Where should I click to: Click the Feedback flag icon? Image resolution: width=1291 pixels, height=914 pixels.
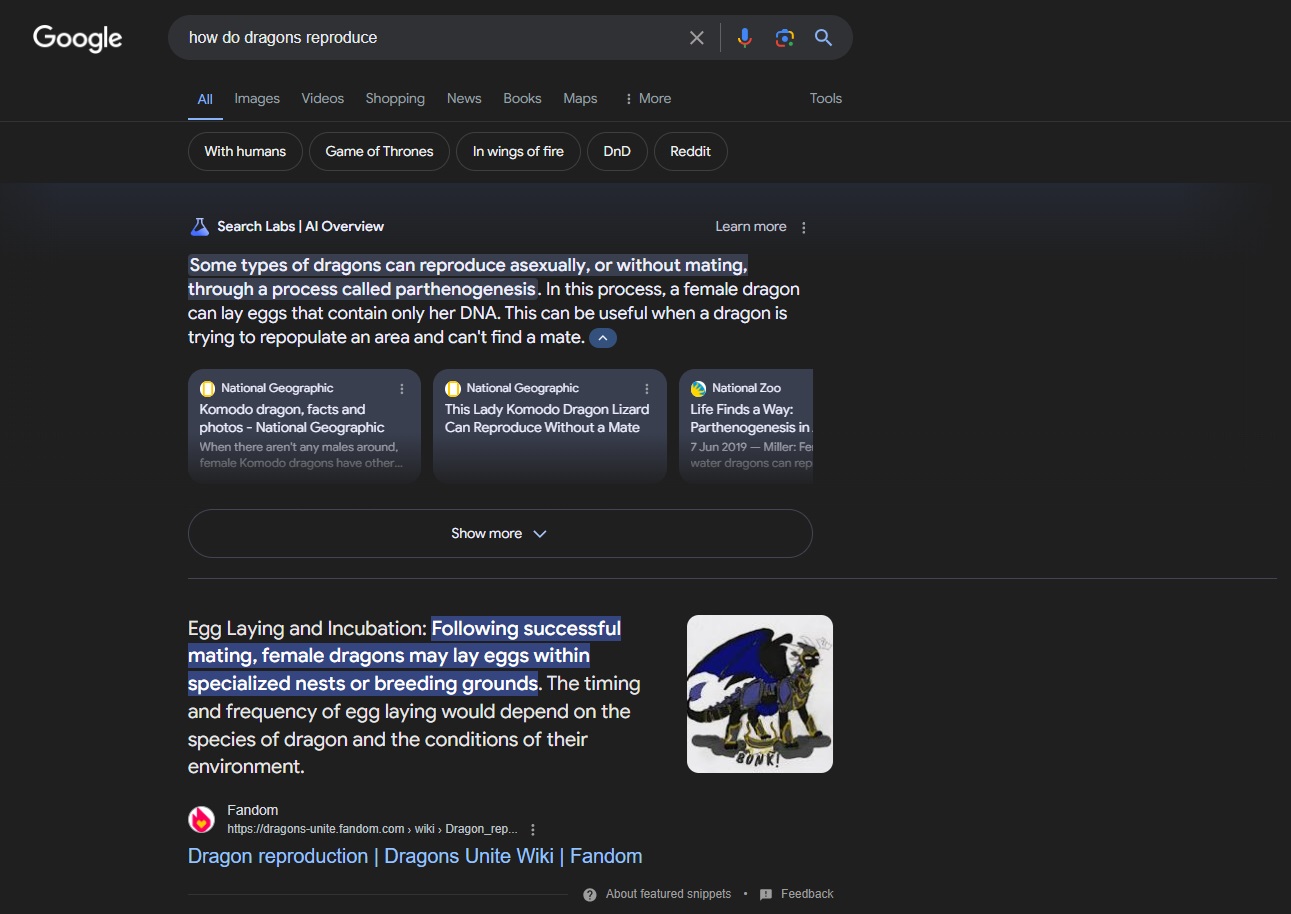[766, 894]
